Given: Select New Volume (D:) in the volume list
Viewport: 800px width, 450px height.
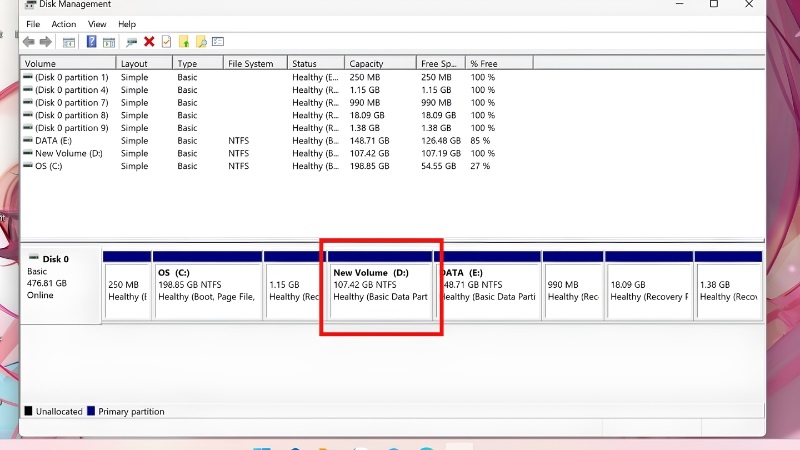Looking at the screenshot, I should pos(69,154).
